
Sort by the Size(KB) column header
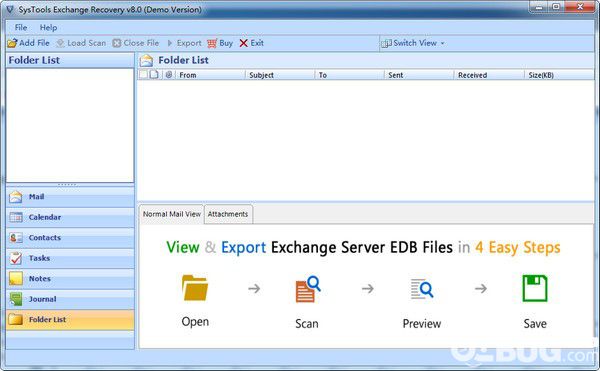(x=559, y=75)
